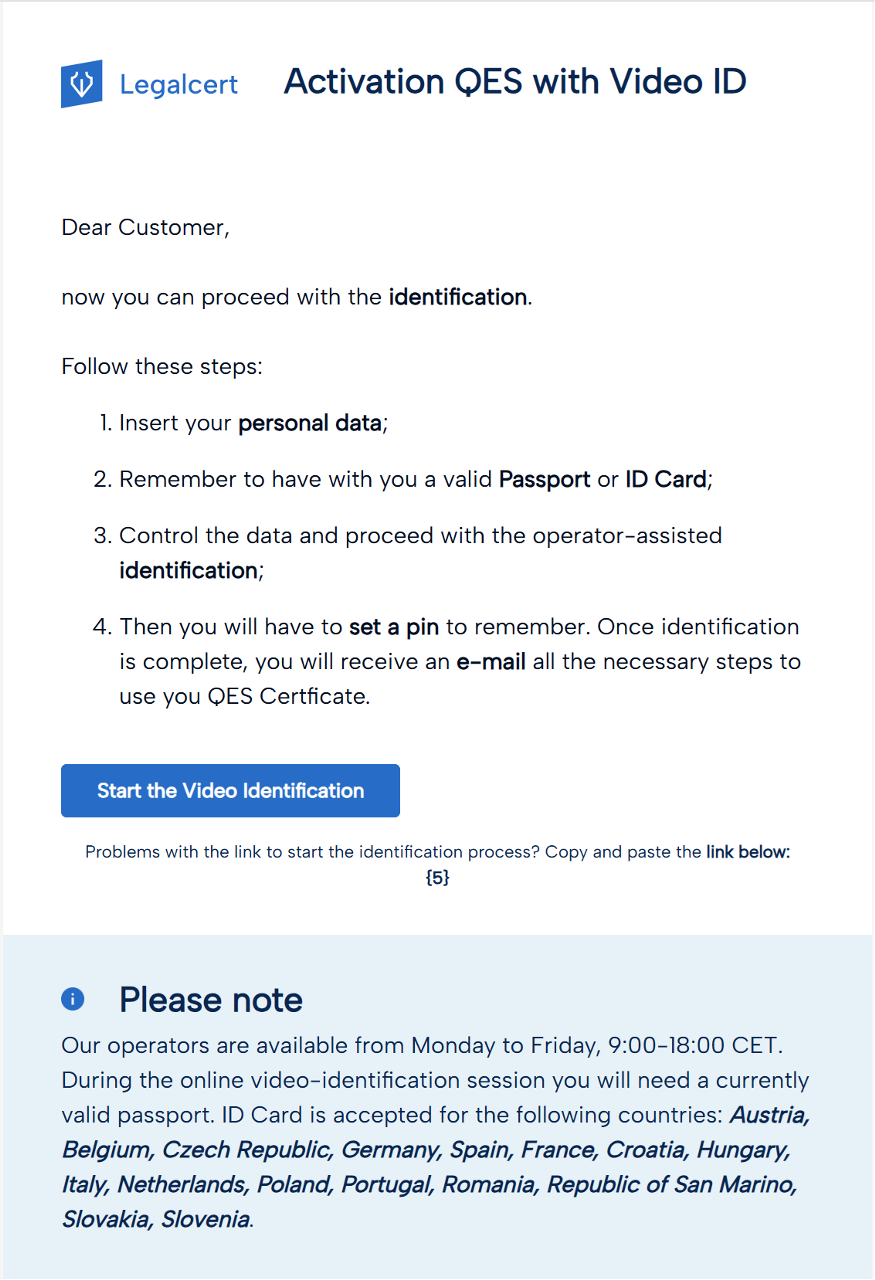The width and height of the screenshot is (875, 1280).
Task: Click the "Please note" heading
Action: [x=210, y=1000]
